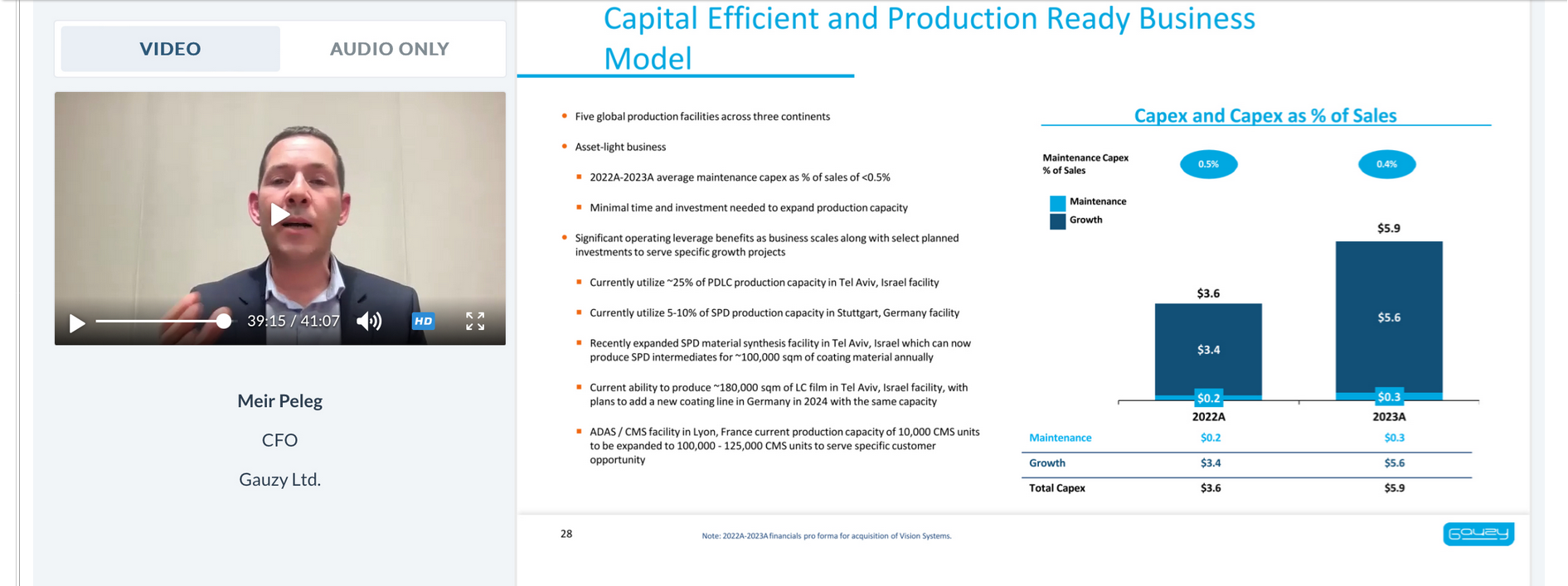Click the 39:15 / 41:07 time display

(294, 321)
